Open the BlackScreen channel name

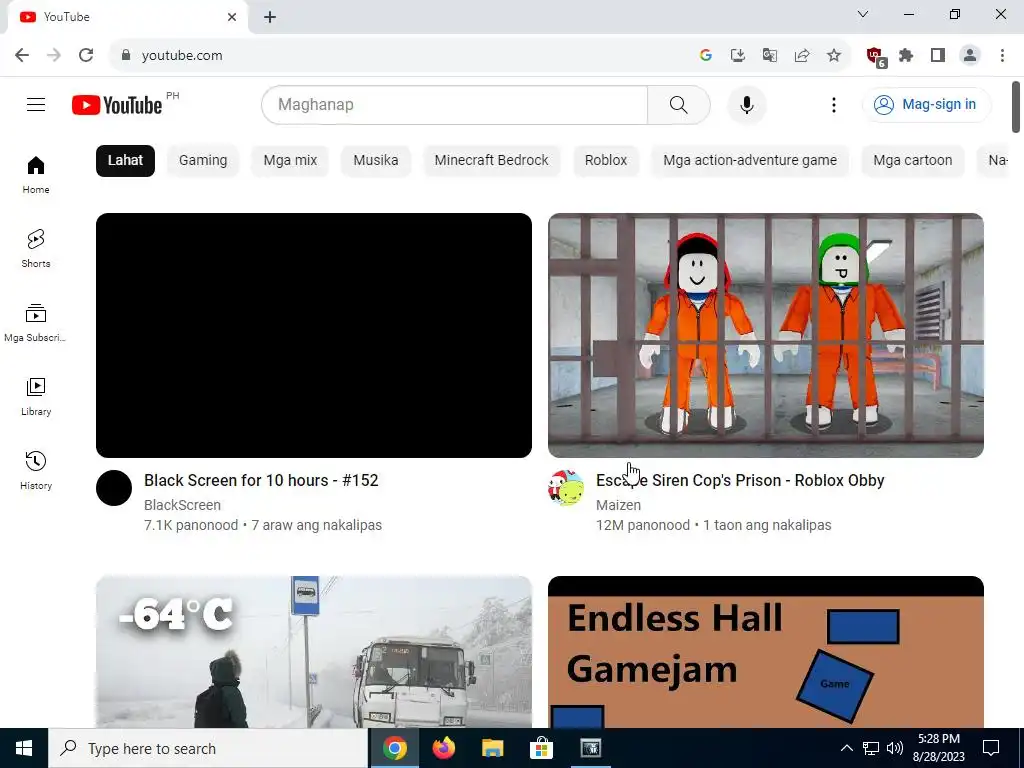coord(182,505)
